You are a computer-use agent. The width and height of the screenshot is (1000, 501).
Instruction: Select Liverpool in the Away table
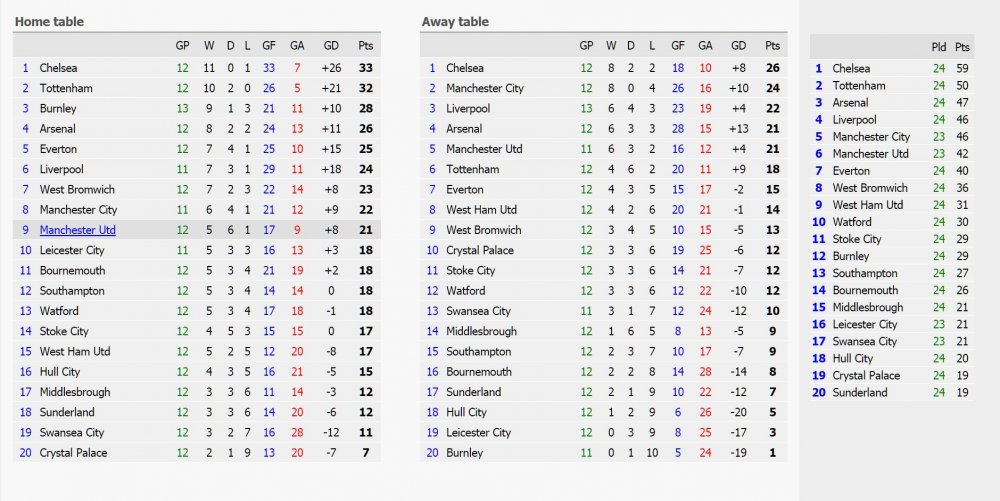[x=468, y=108]
